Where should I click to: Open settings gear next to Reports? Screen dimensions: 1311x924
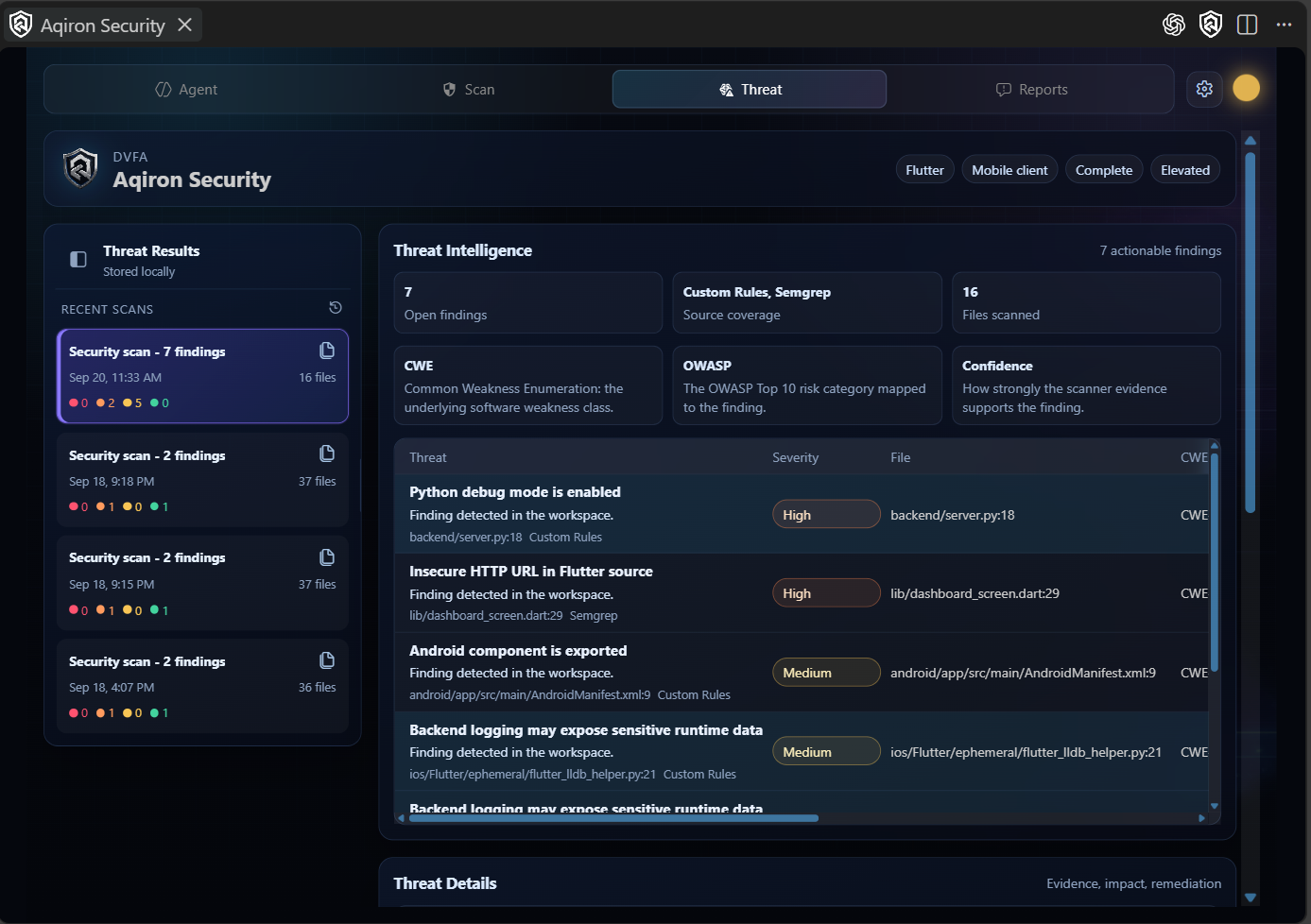click(1204, 89)
